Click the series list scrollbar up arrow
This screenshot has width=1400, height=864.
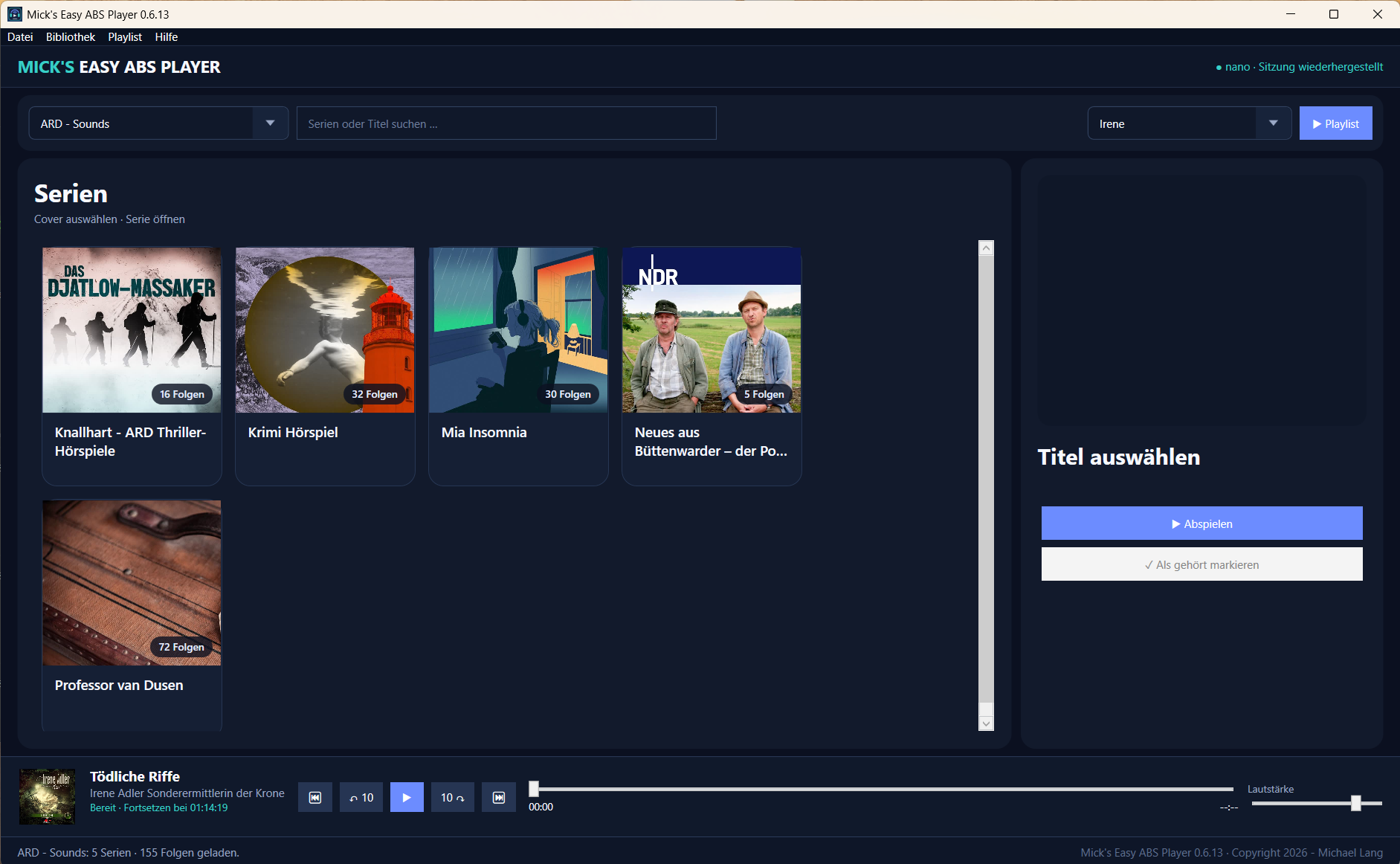(987, 248)
